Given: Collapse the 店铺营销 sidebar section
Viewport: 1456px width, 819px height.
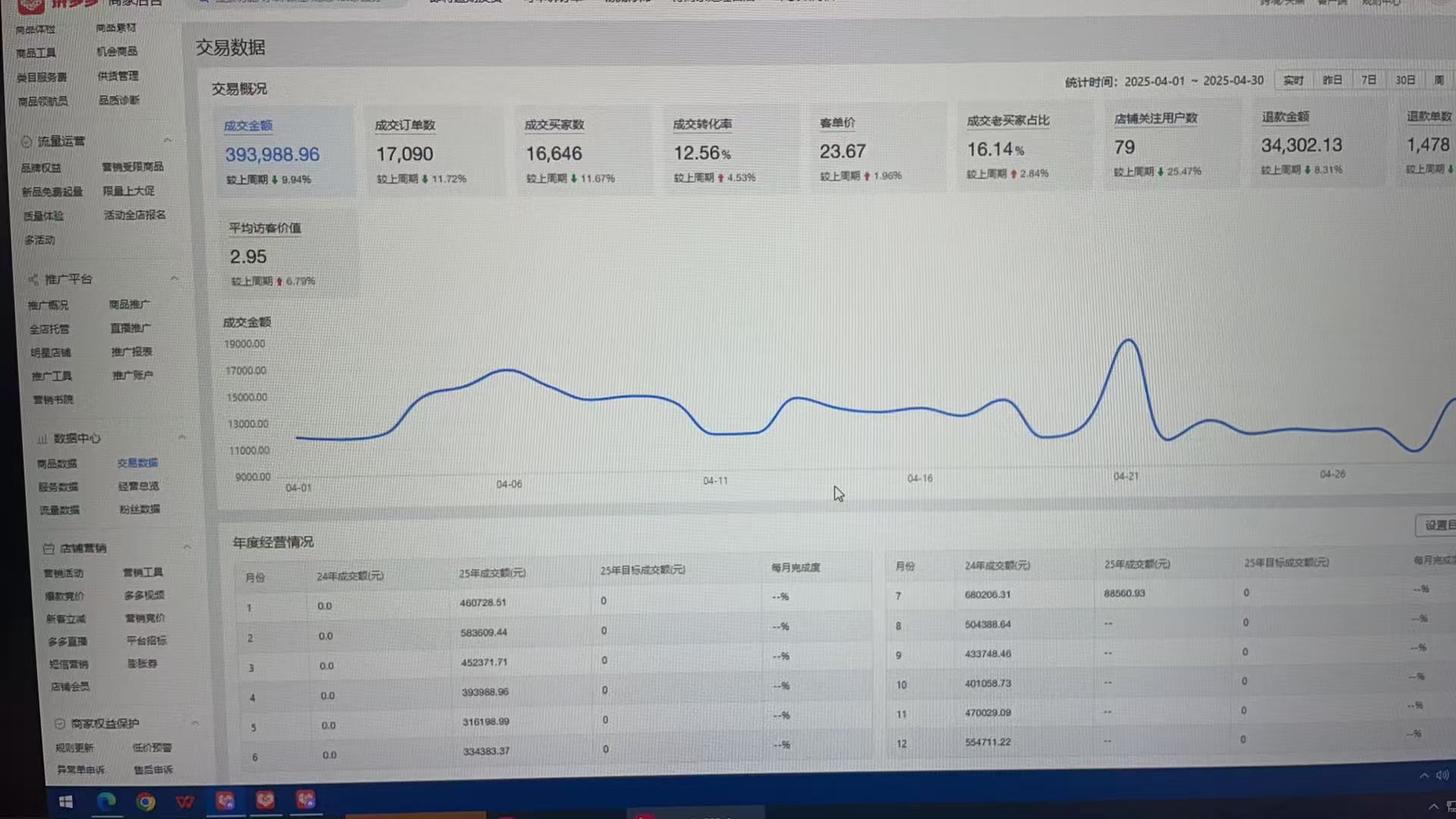Looking at the screenshot, I should (187, 547).
